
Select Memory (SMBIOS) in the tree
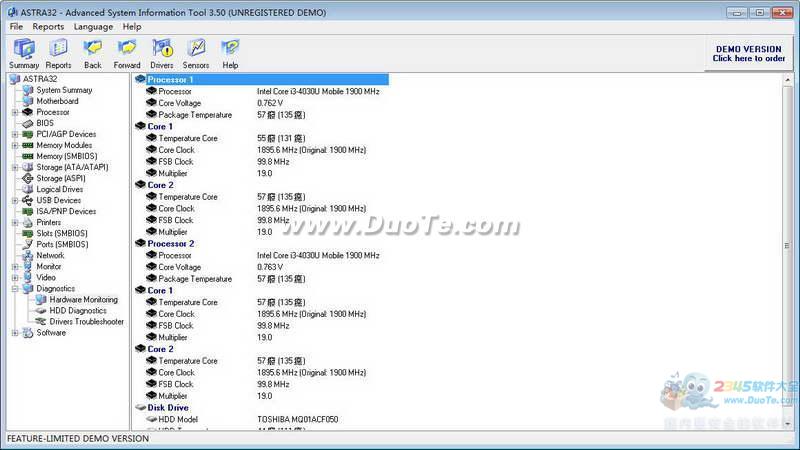[67, 156]
